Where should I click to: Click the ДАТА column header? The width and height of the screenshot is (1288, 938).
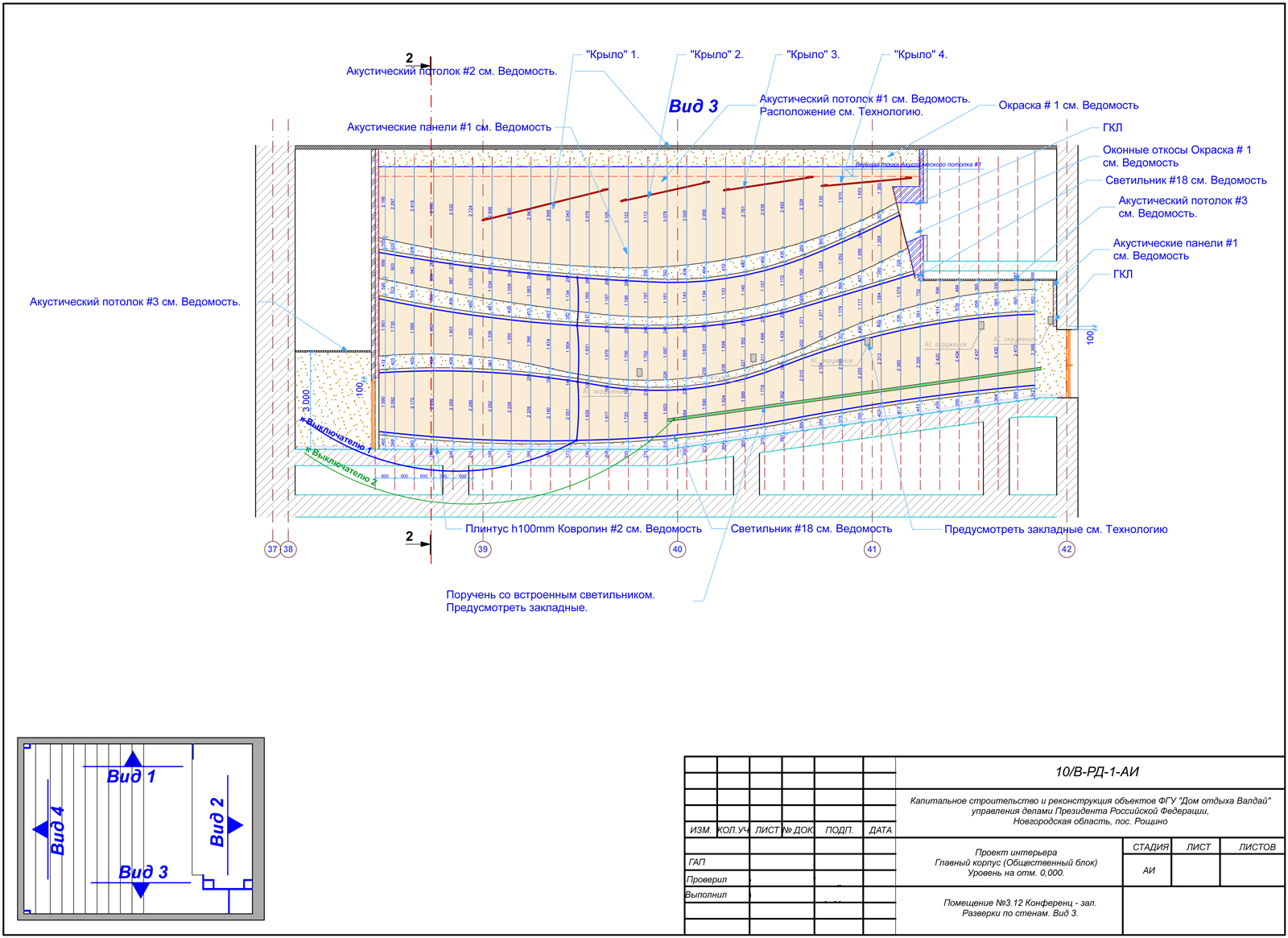880,830
